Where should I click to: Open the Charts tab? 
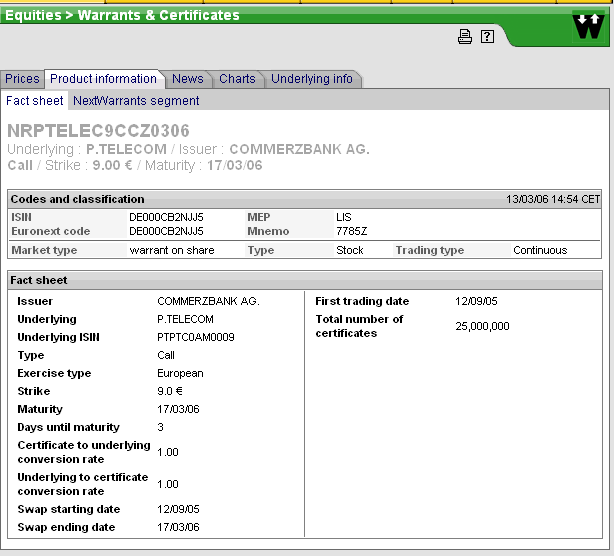click(x=237, y=79)
